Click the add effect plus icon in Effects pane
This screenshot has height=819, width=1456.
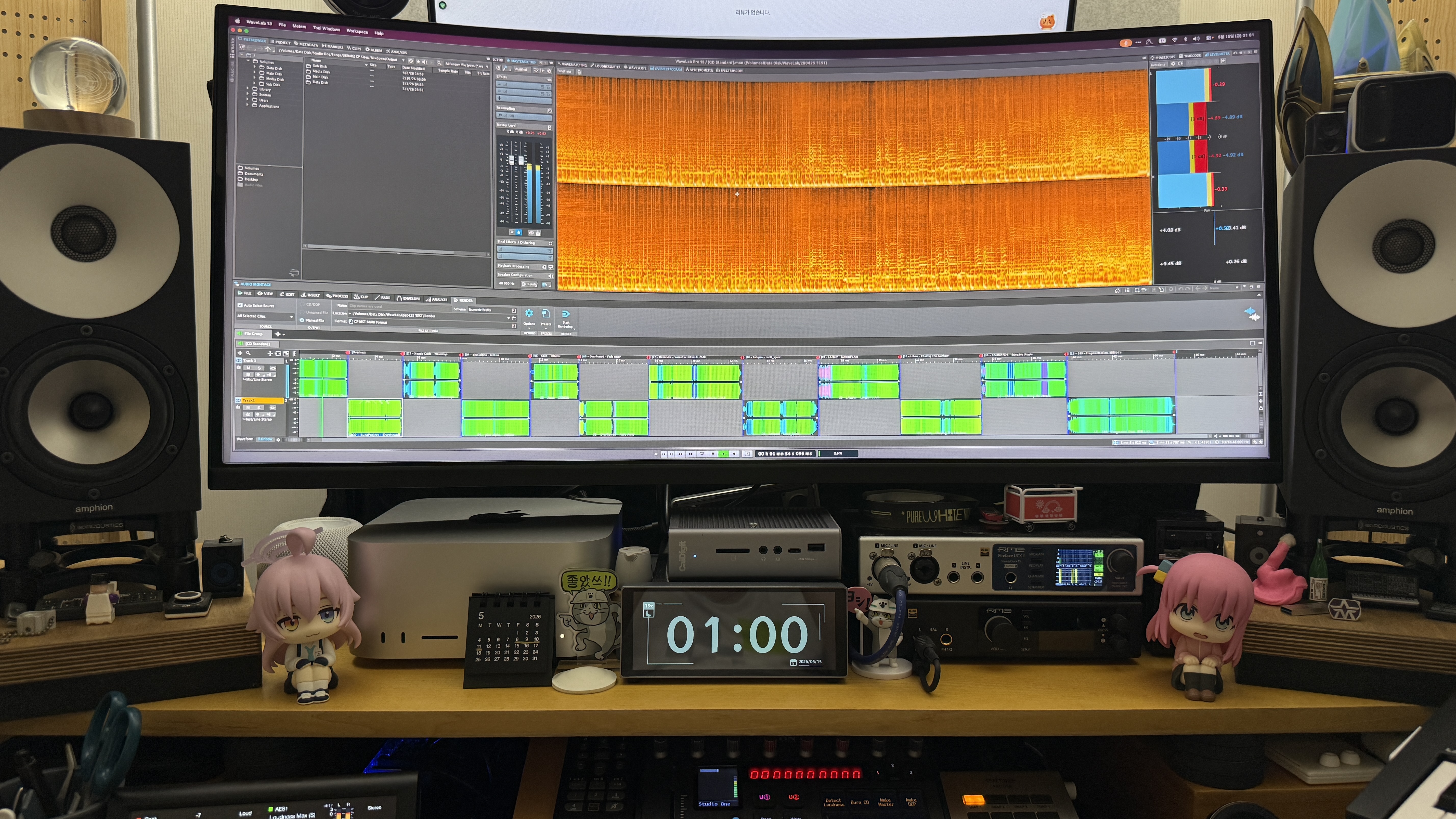point(499,98)
